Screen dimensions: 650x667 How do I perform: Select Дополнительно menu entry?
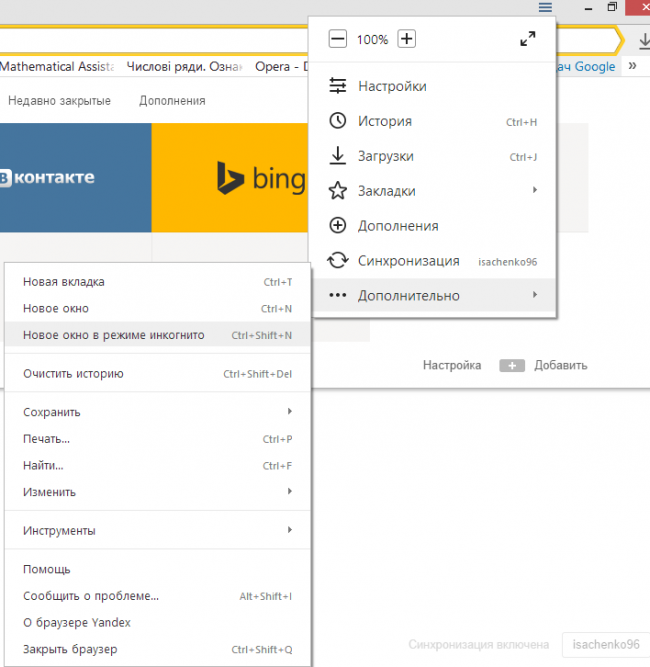coord(433,295)
